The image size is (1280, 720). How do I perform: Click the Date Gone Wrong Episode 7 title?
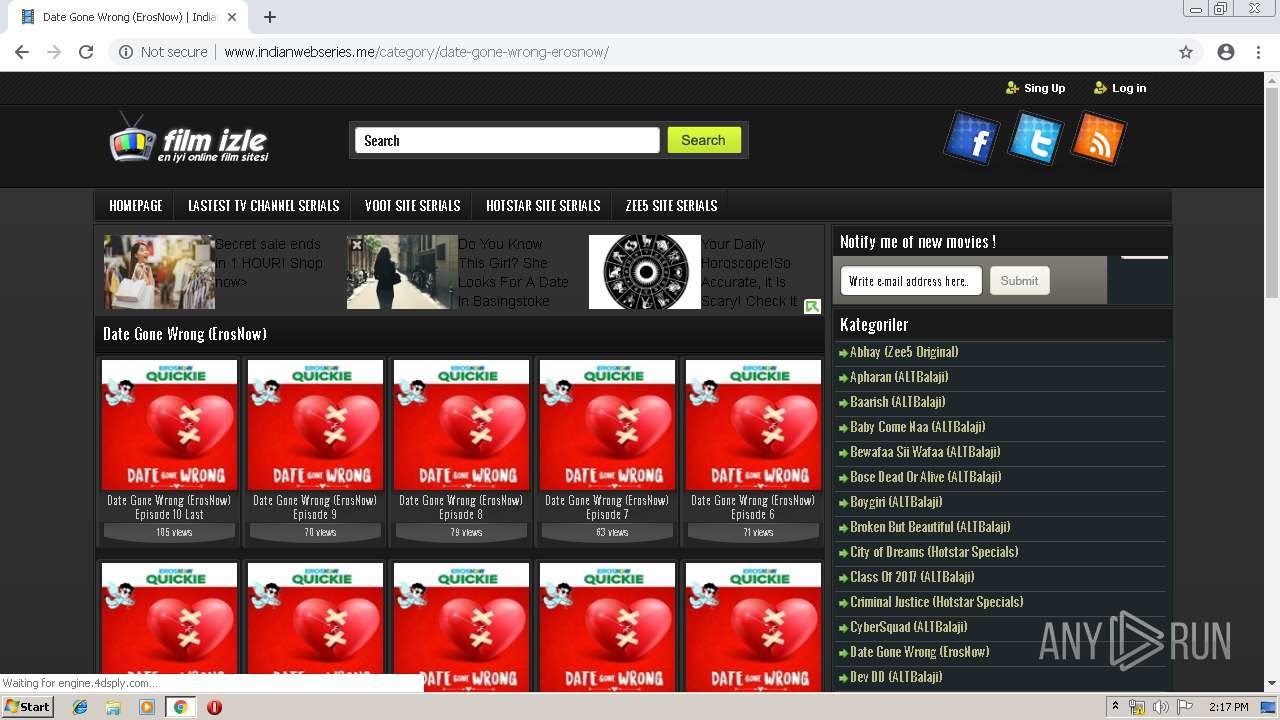607,507
